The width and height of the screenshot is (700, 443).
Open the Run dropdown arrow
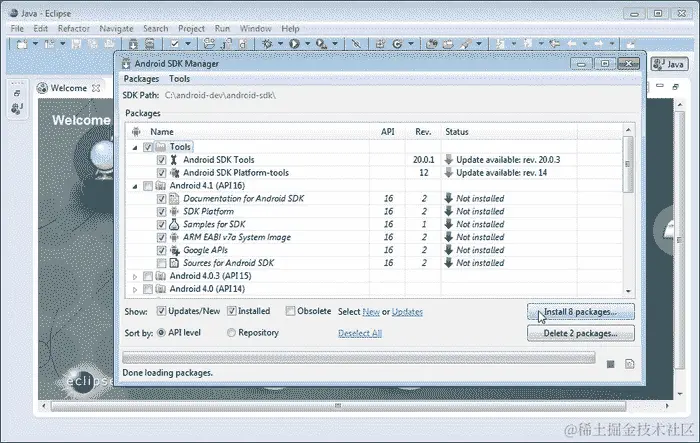pyautogui.click(x=308, y=44)
